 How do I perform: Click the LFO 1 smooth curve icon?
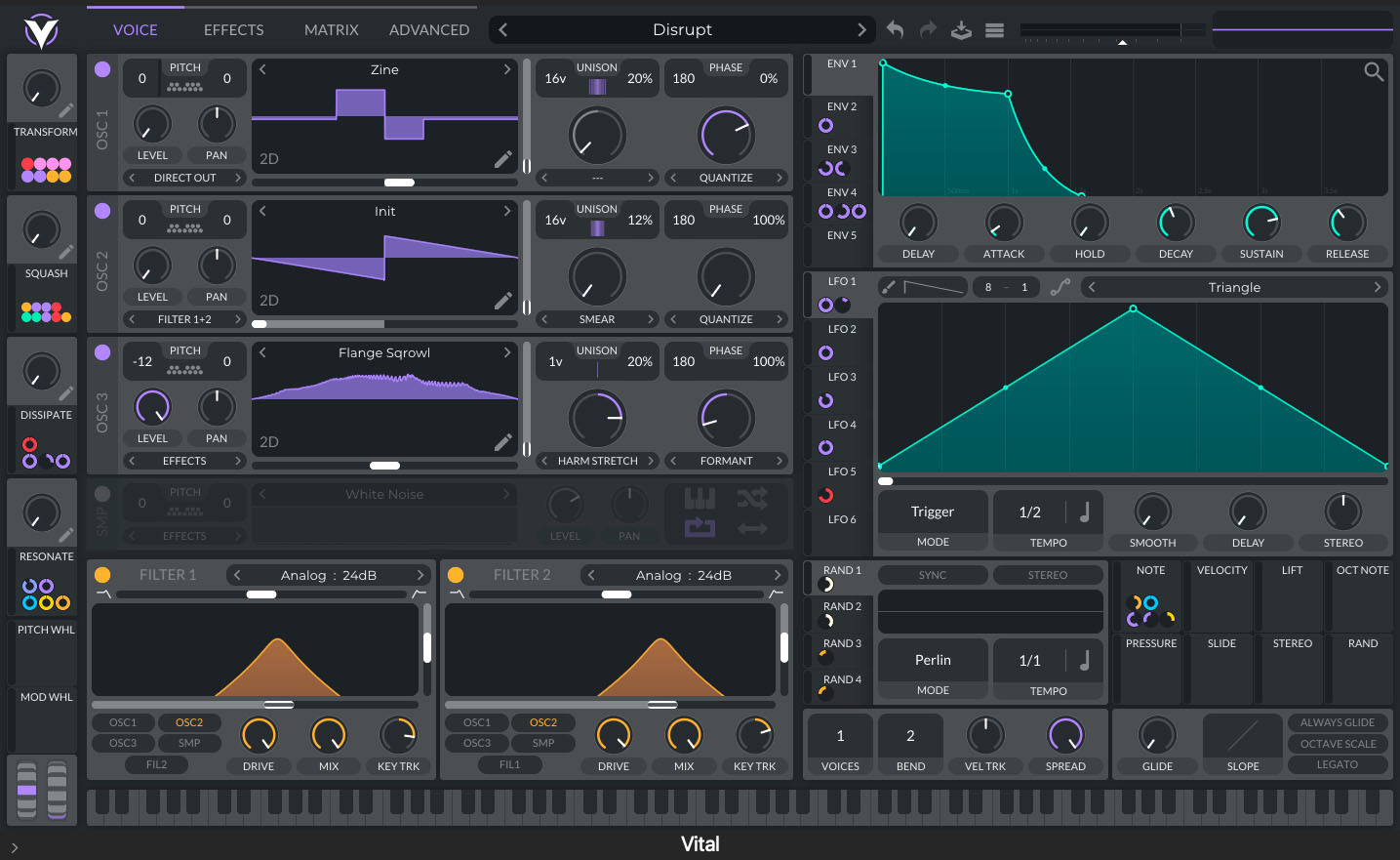[x=1060, y=287]
